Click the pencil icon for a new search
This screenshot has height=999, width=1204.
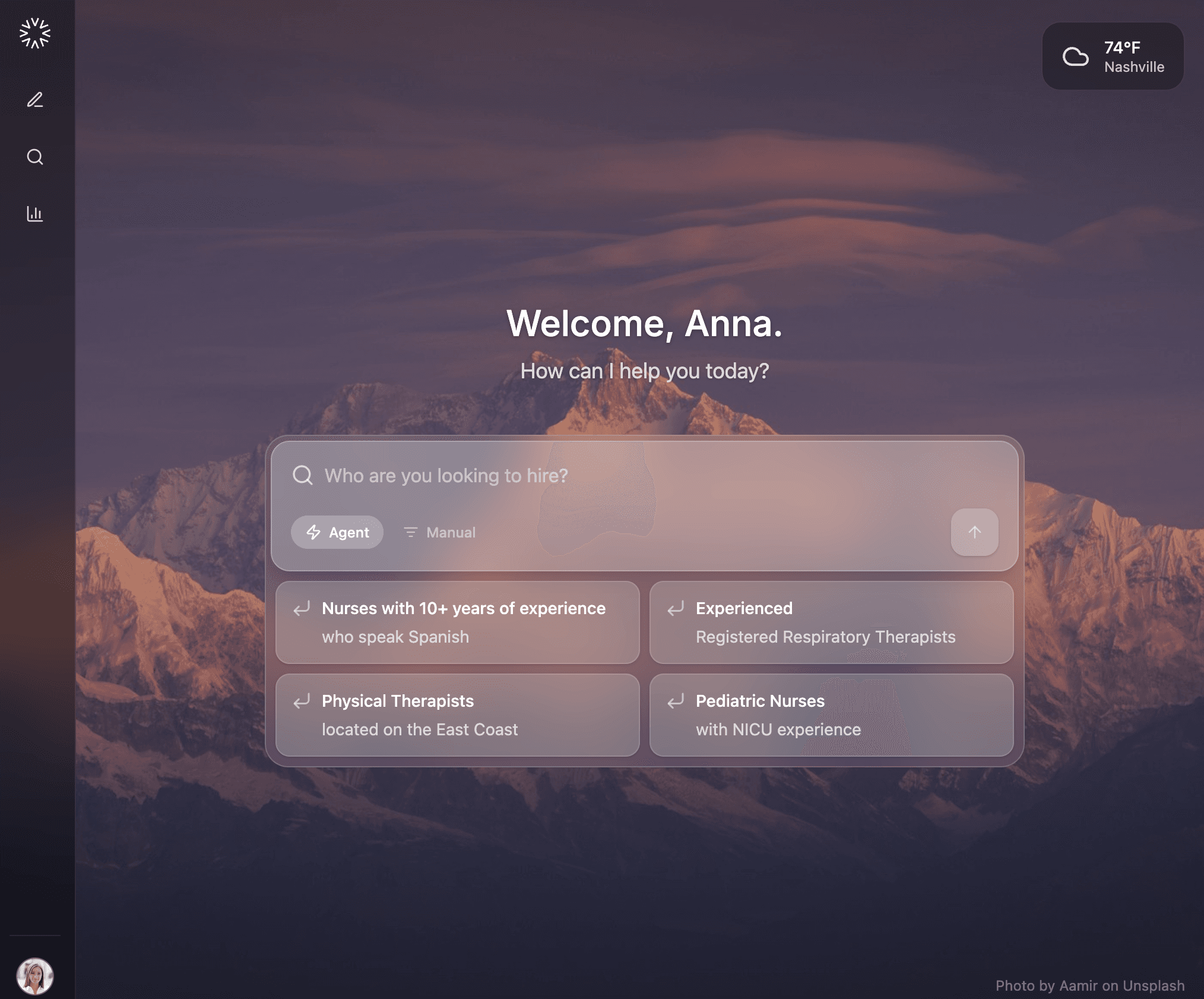(x=35, y=99)
